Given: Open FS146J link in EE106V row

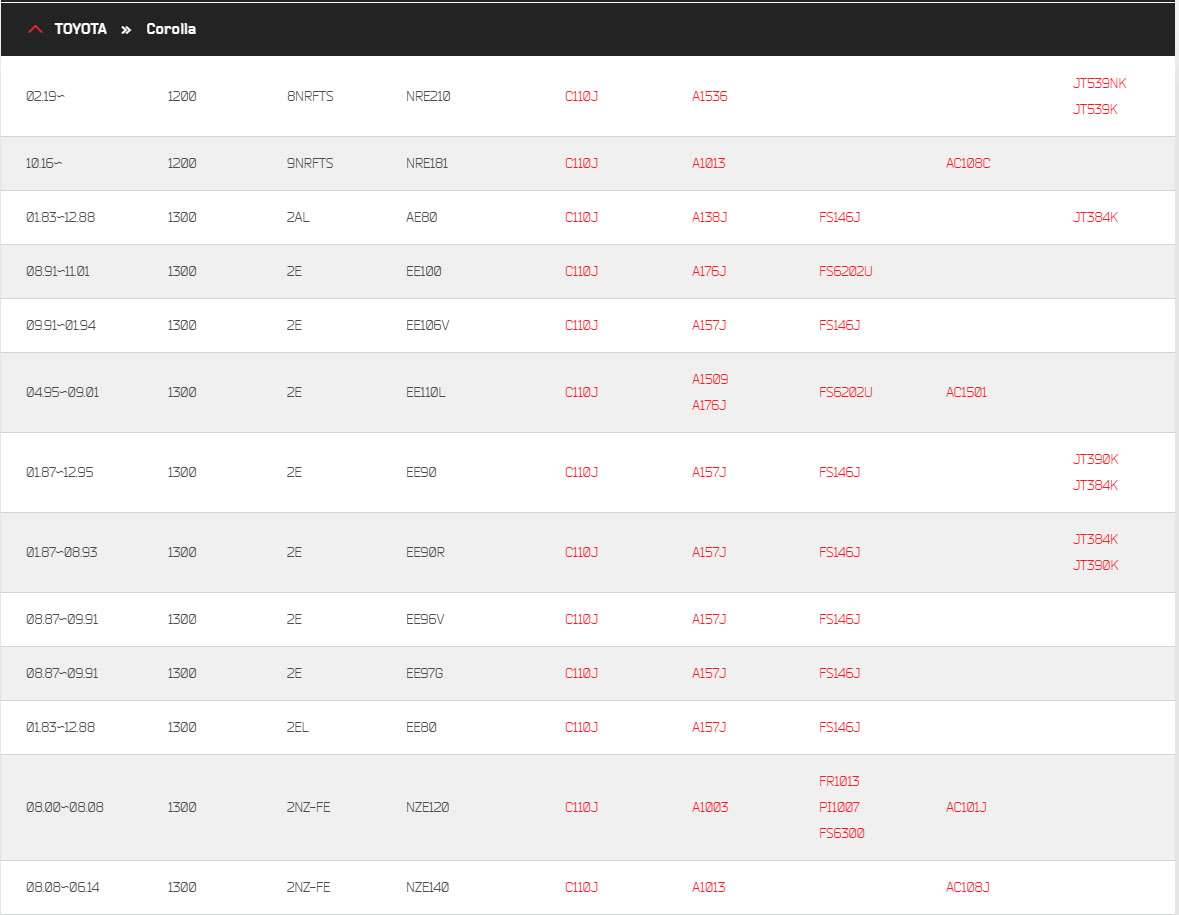Looking at the screenshot, I should pyautogui.click(x=839, y=326).
